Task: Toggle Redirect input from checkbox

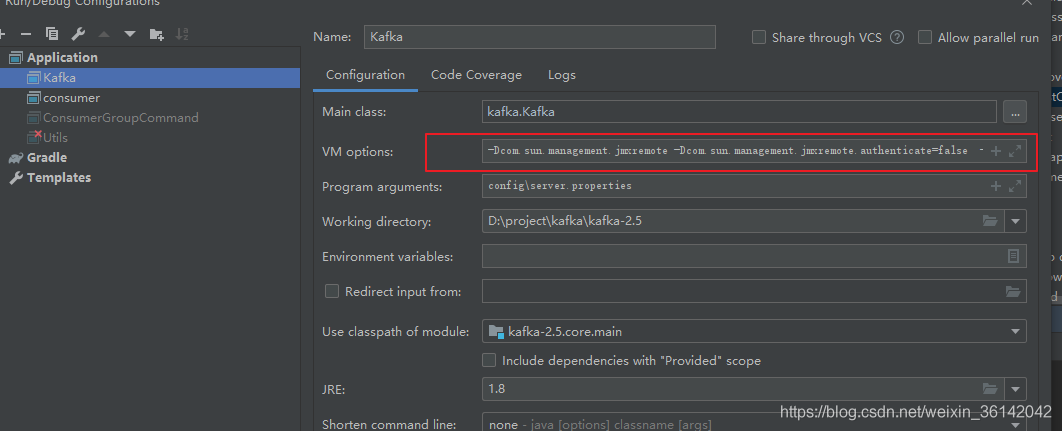Action: coord(332,291)
